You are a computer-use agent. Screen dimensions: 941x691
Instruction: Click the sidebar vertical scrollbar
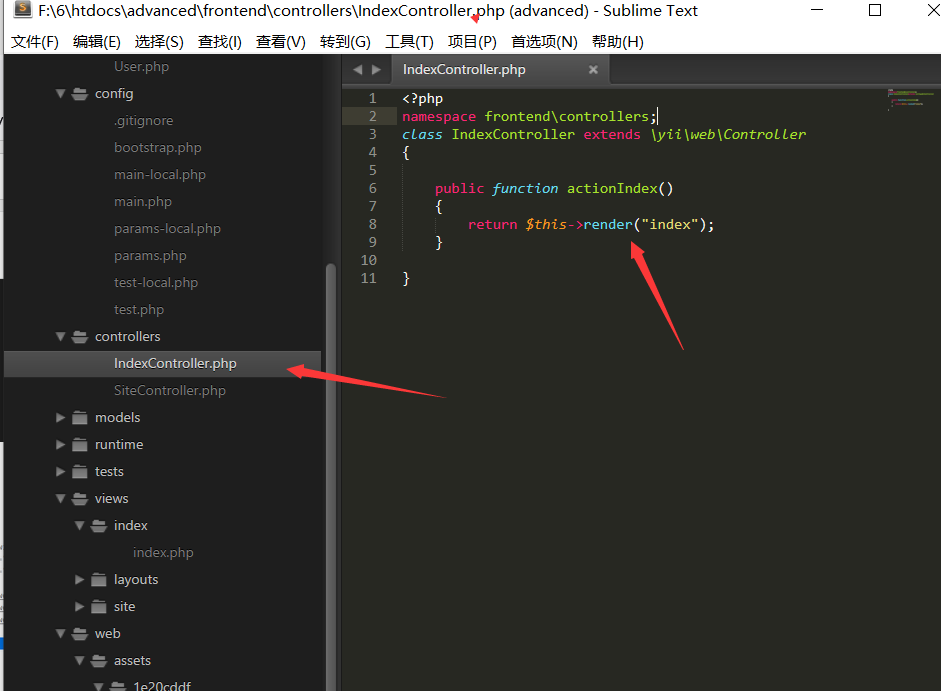[x=331, y=477]
